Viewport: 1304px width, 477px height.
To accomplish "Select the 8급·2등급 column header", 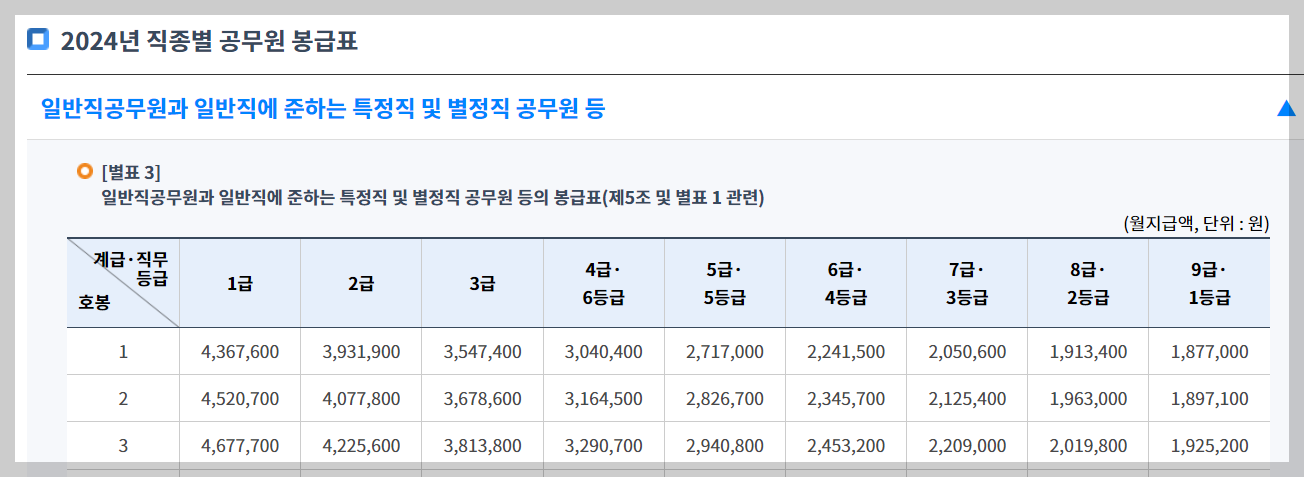I will coord(1088,283).
